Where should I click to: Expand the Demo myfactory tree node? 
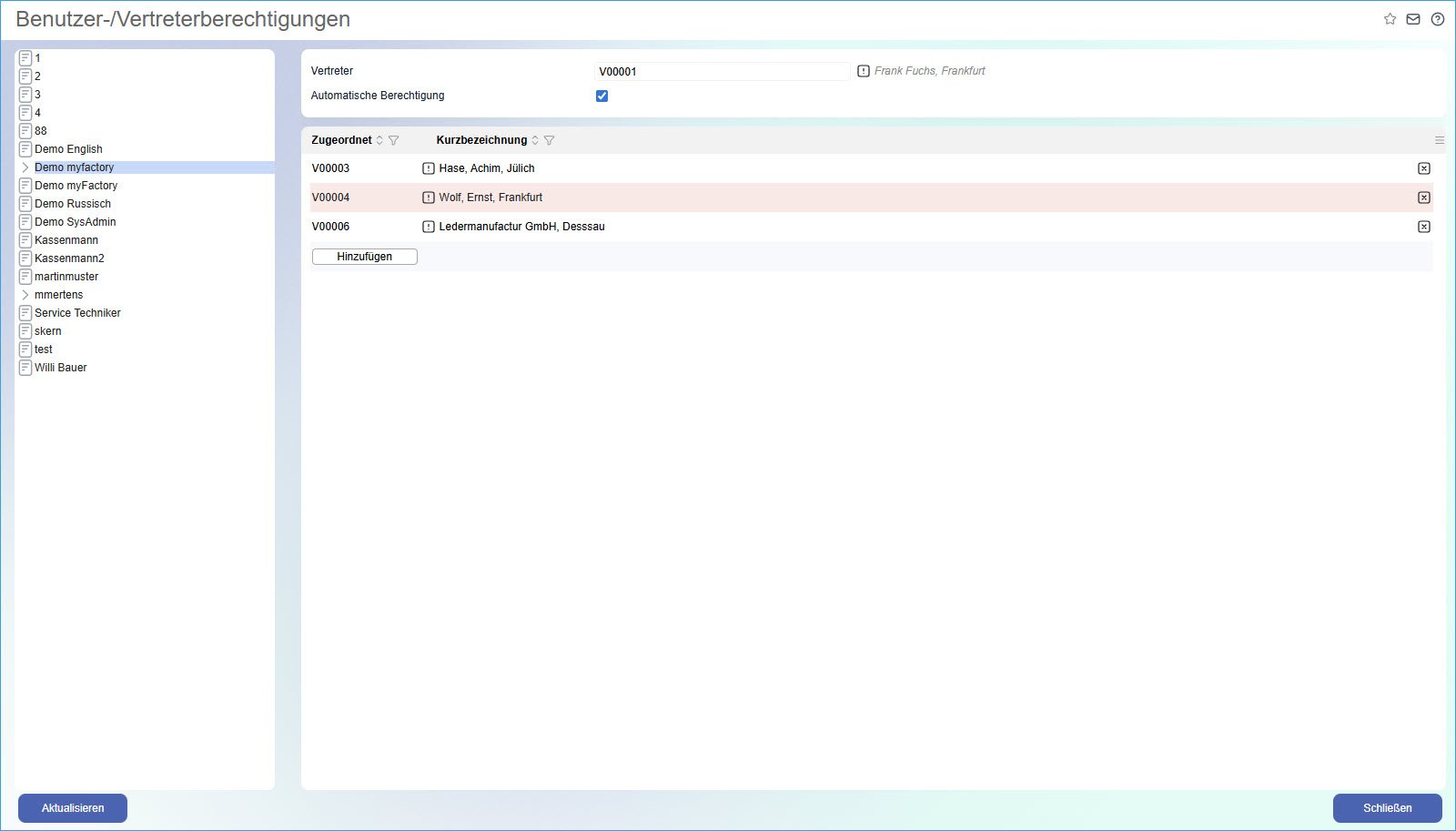25,167
